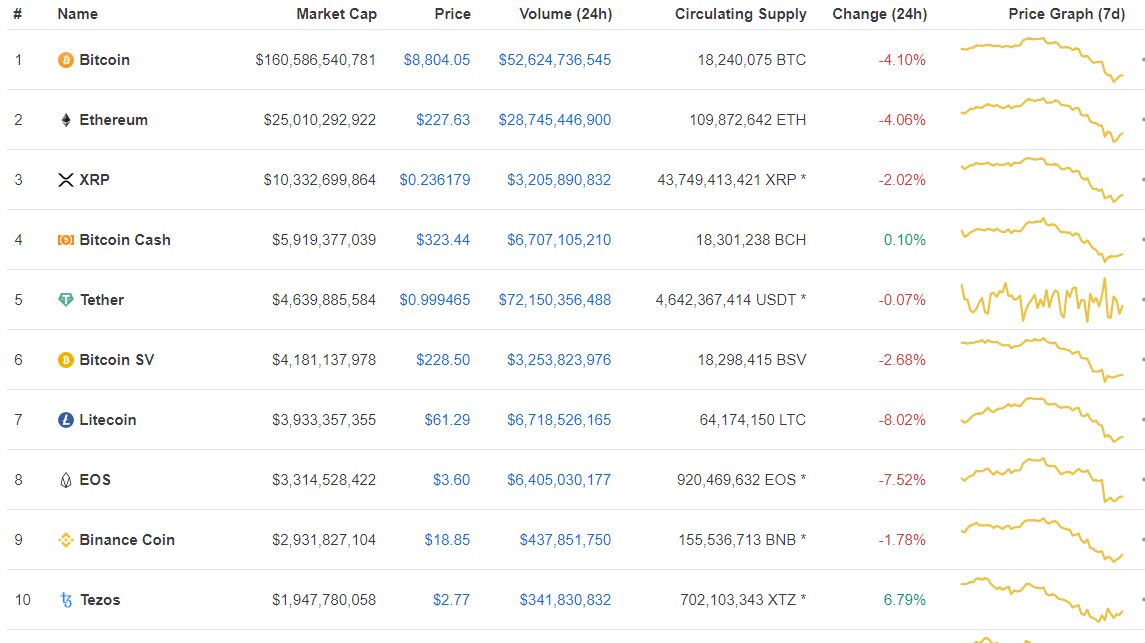
Task: Click the Tezos logo icon
Action: [66, 600]
